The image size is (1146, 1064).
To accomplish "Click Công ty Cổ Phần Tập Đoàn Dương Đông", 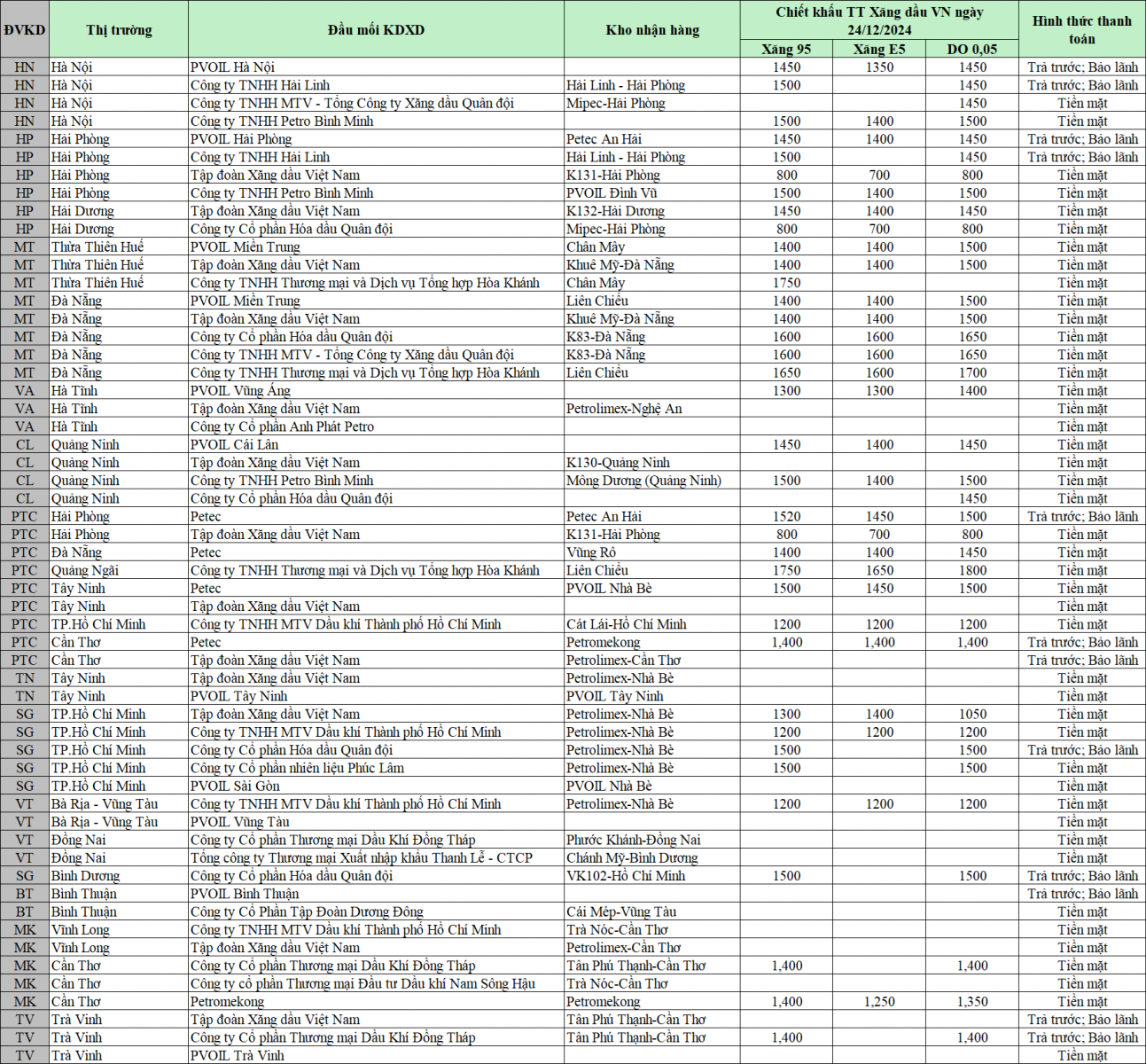I will tap(376, 912).
